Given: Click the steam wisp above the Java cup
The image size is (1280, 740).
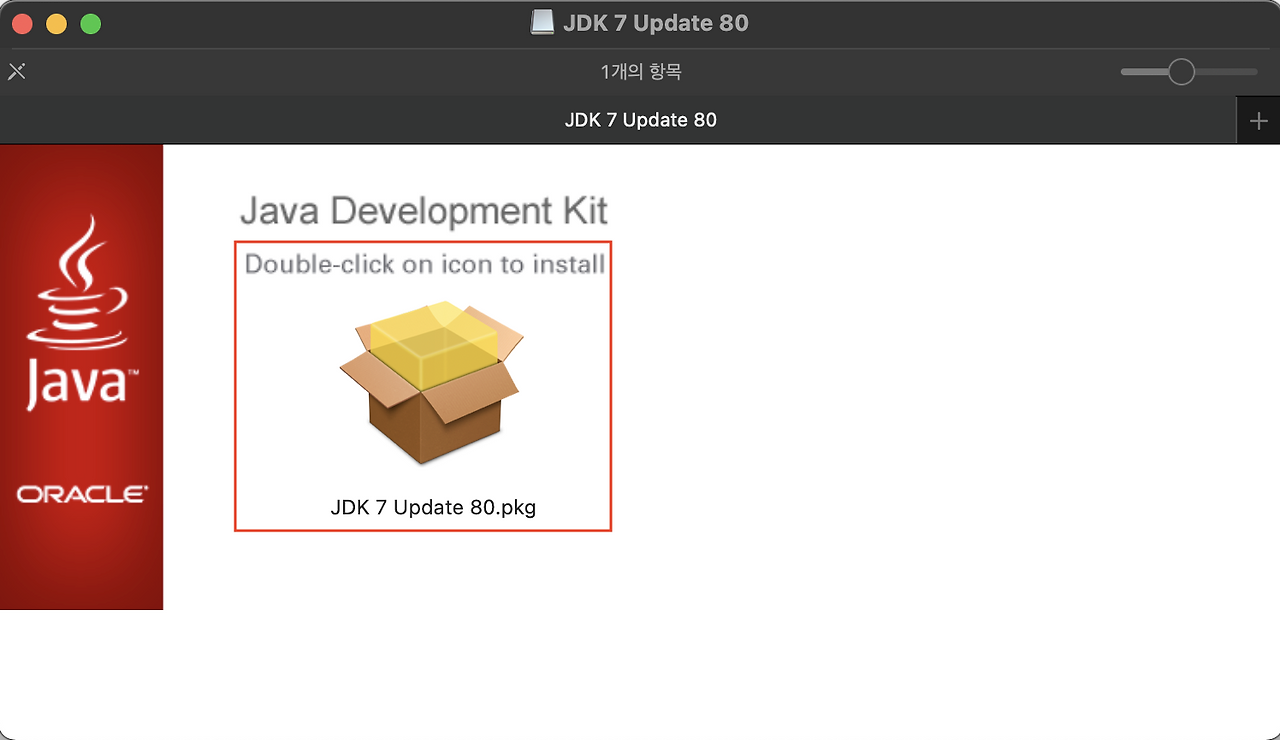Looking at the screenshot, I should (80, 250).
